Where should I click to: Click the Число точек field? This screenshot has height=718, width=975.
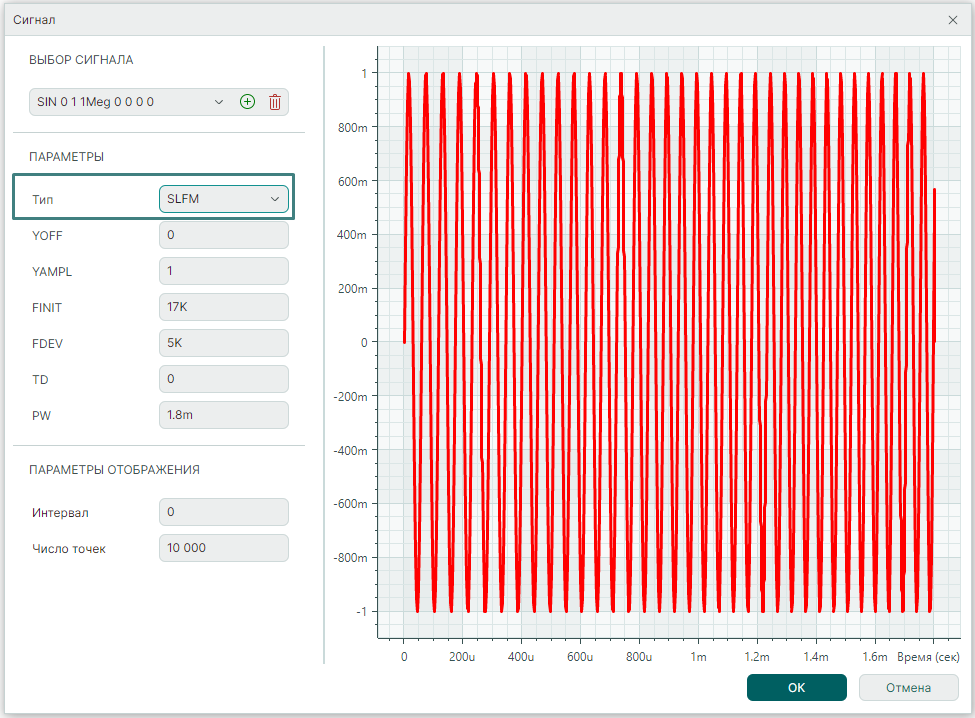pos(224,548)
